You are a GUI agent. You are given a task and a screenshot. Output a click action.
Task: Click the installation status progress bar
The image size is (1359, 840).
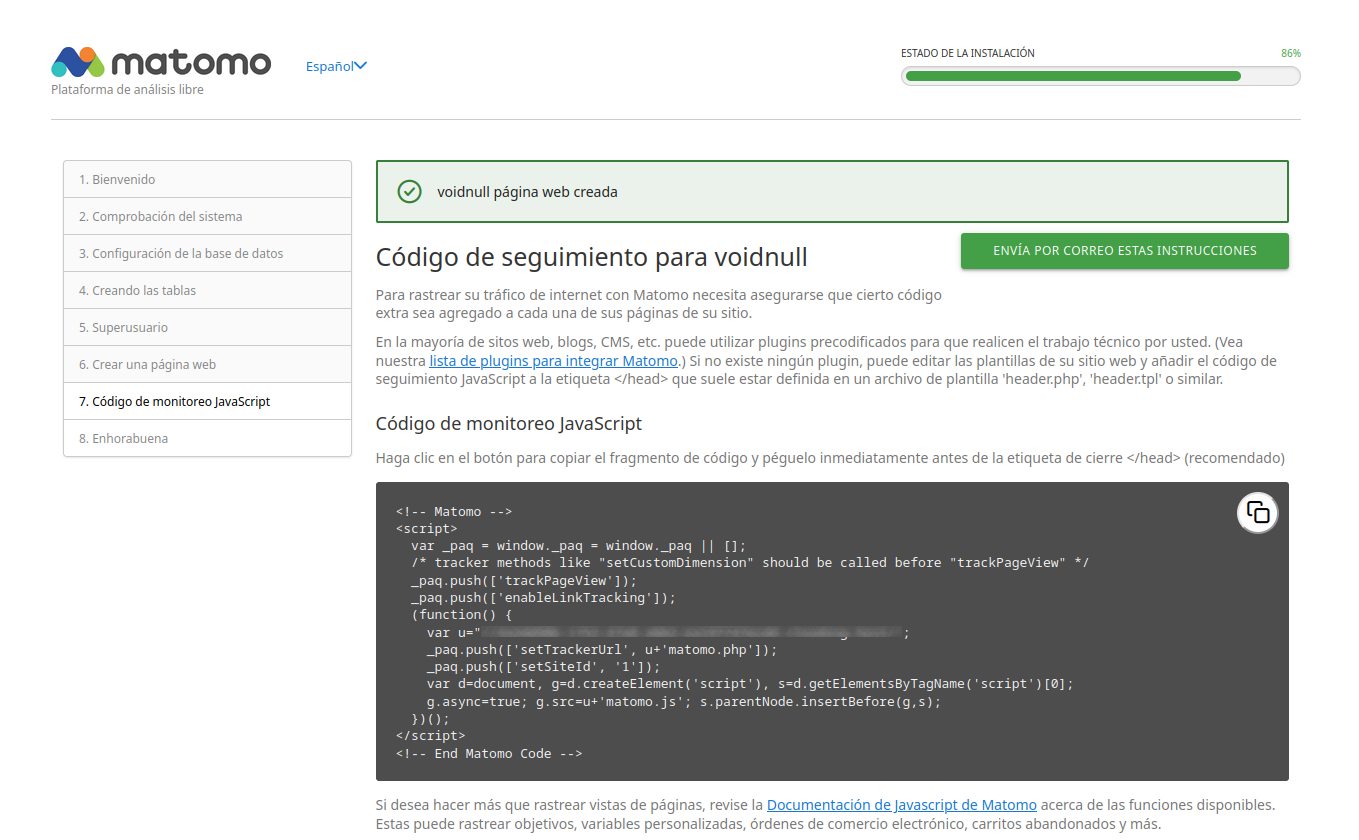click(1100, 76)
